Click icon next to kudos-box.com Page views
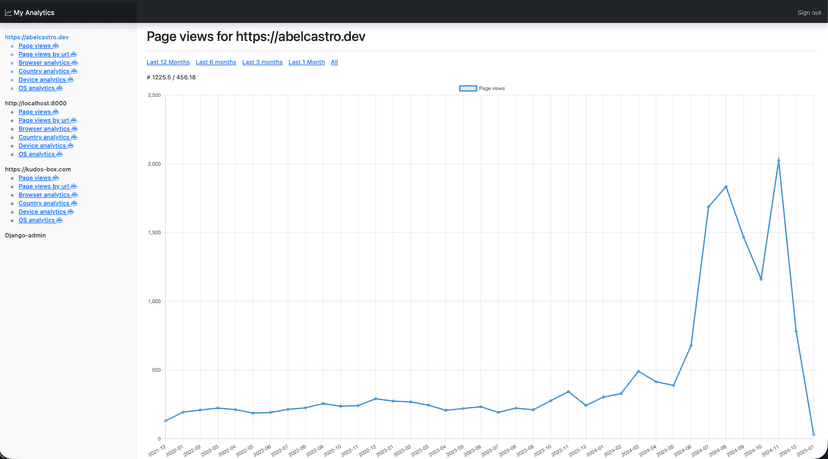This screenshot has height=459, width=828. tap(56, 178)
